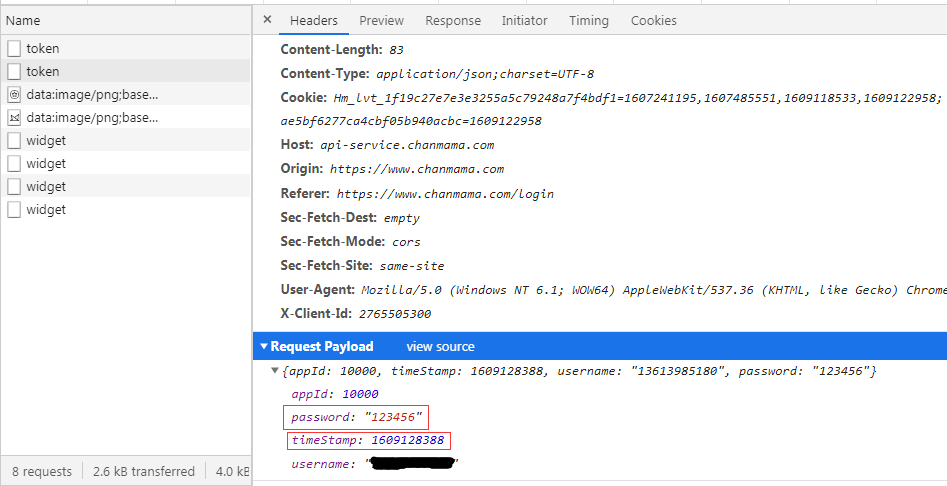The image size is (947, 486).
Task: Click the Host value api-service.chanmama.com
Action: (407, 145)
